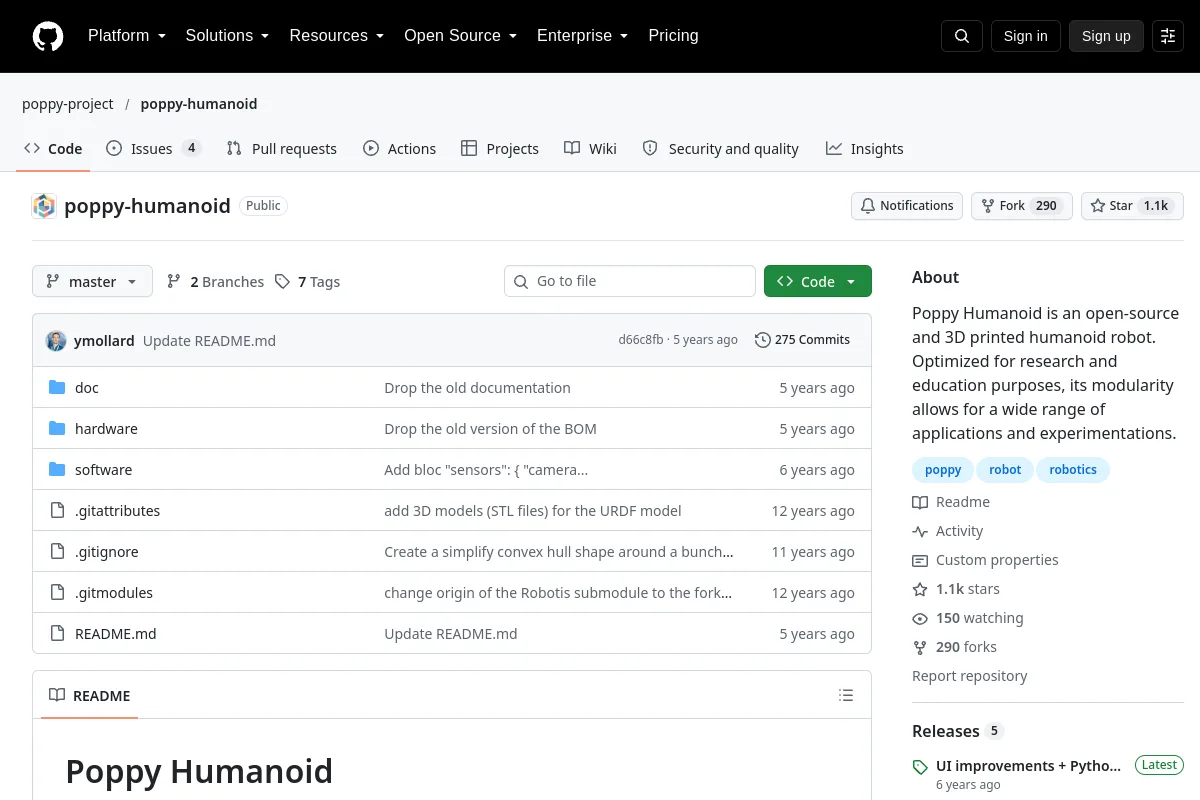
Task: Click ymollard author name
Action: pyautogui.click(x=104, y=341)
